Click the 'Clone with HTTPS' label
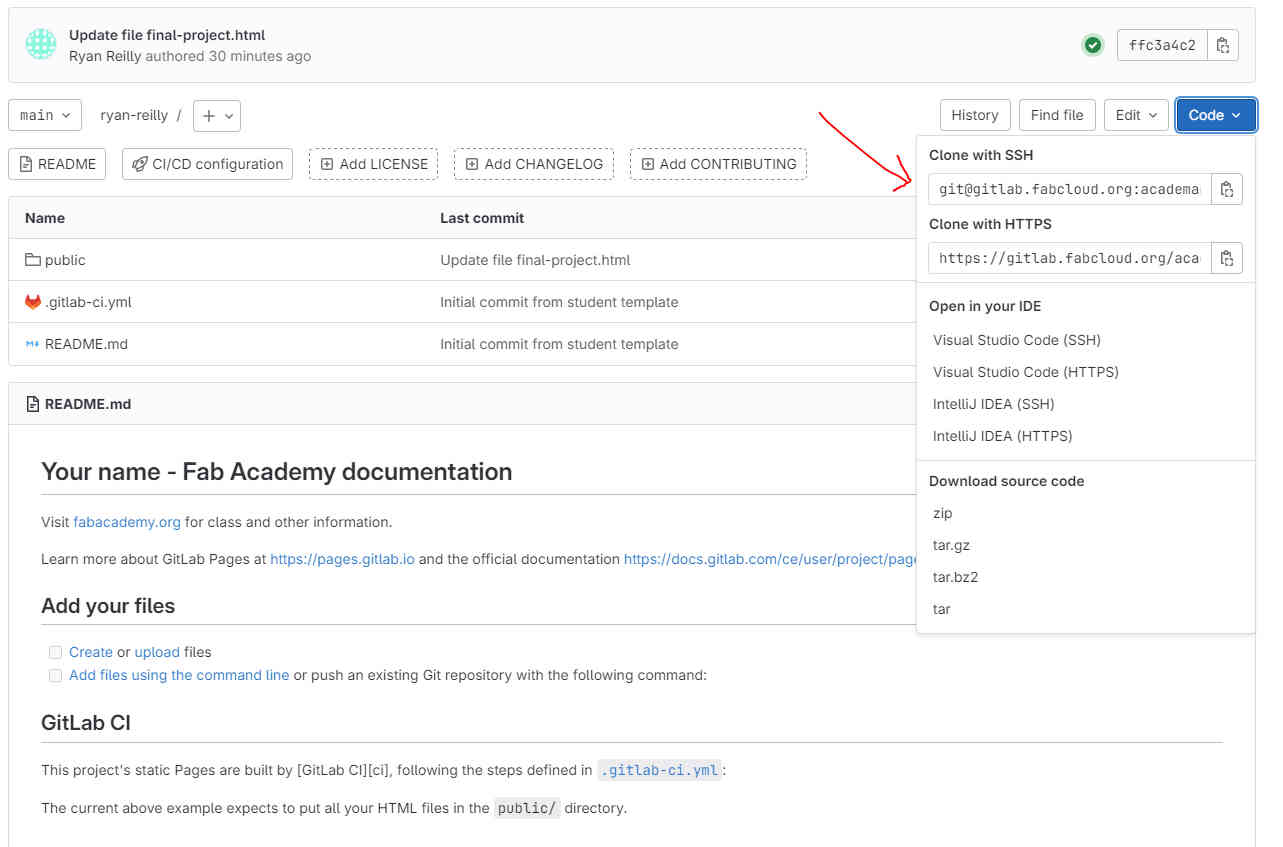 (x=990, y=224)
